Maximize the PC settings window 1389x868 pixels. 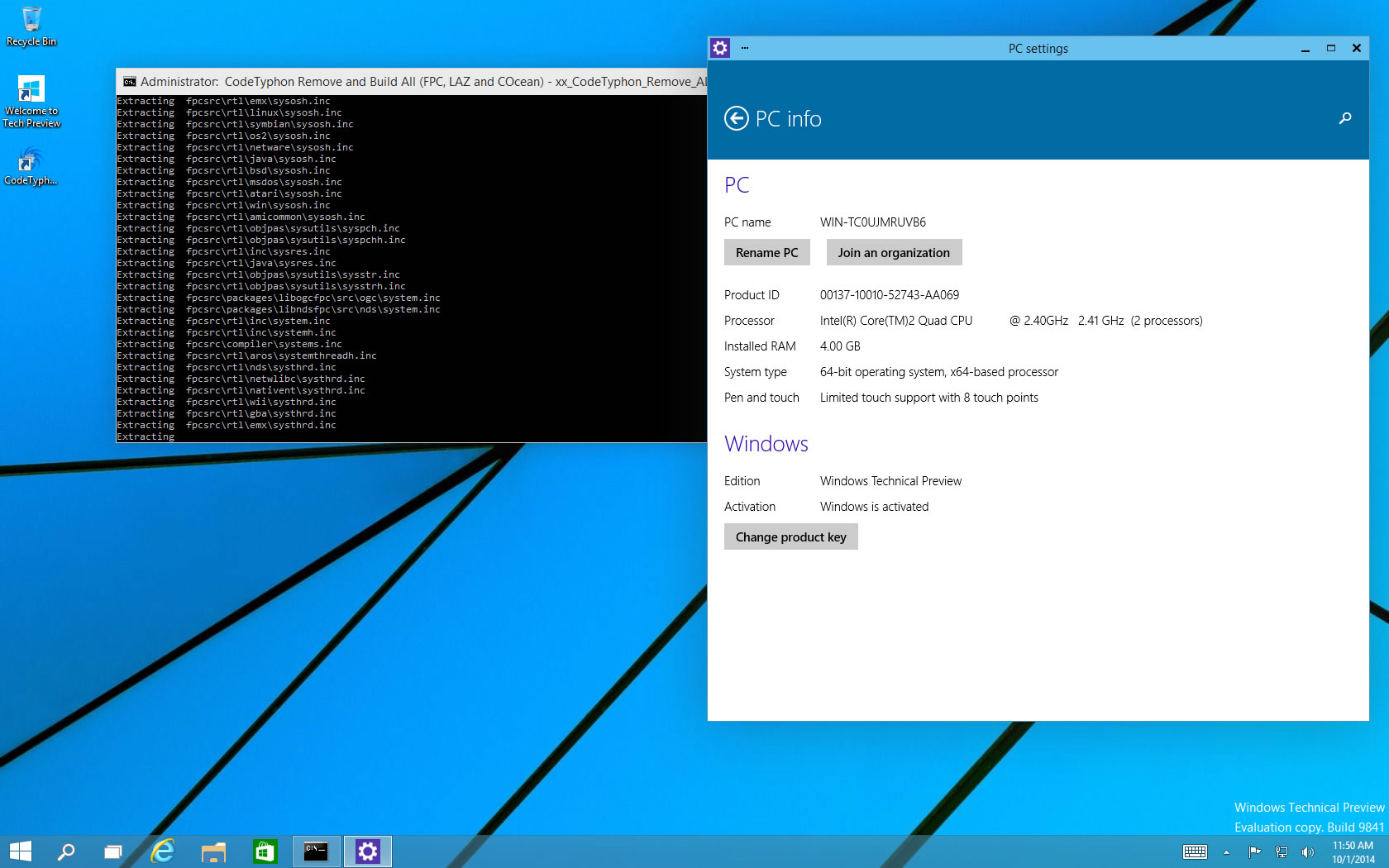tap(1331, 49)
